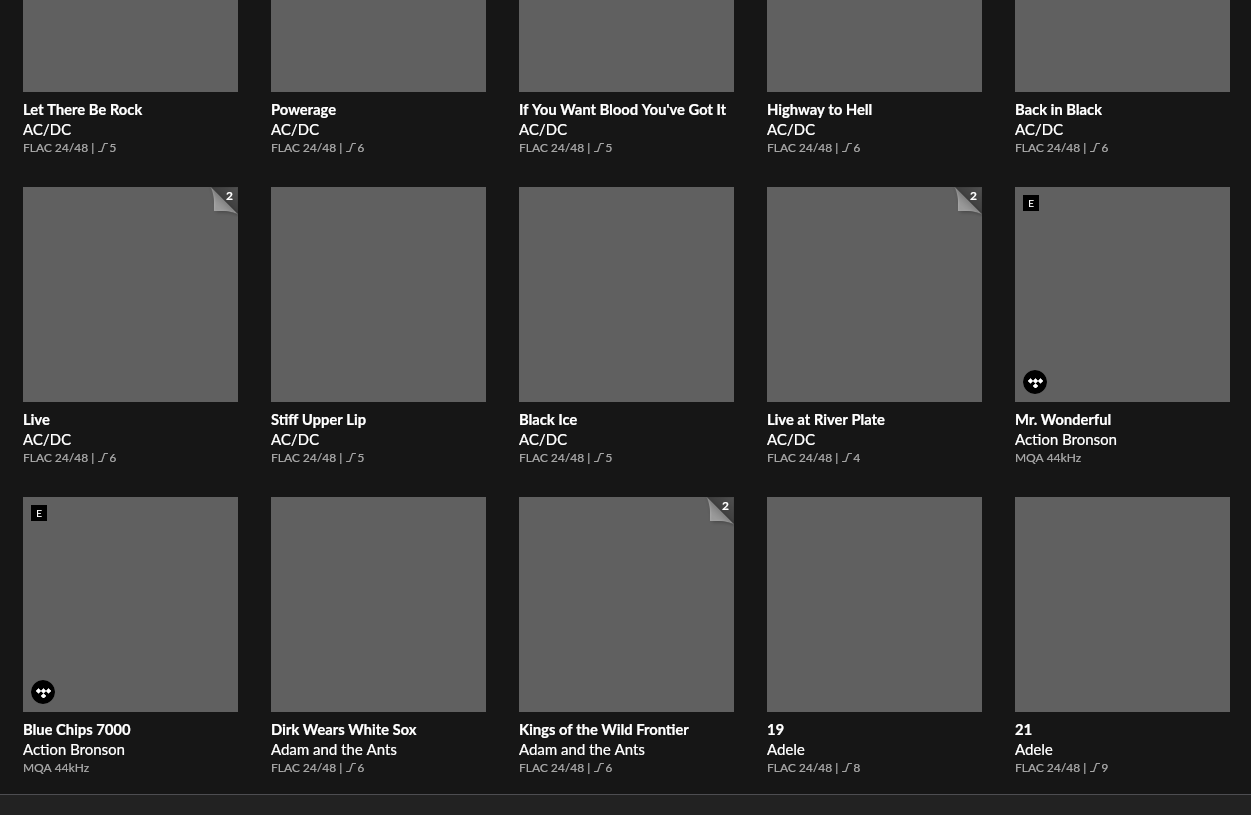Screen dimensions: 1251x815
Task: Open the Highway to Hell album cover
Action: tap(874, 45)
